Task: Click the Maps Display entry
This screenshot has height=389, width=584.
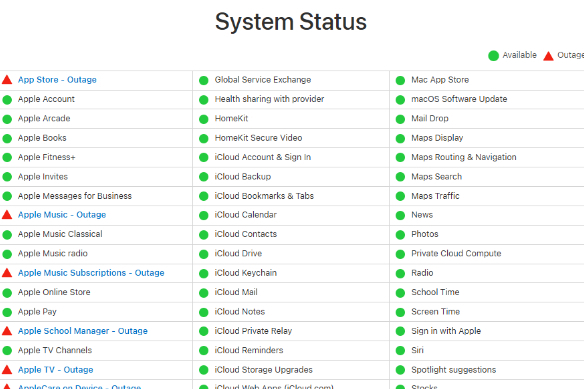Action: click(437, 138)
